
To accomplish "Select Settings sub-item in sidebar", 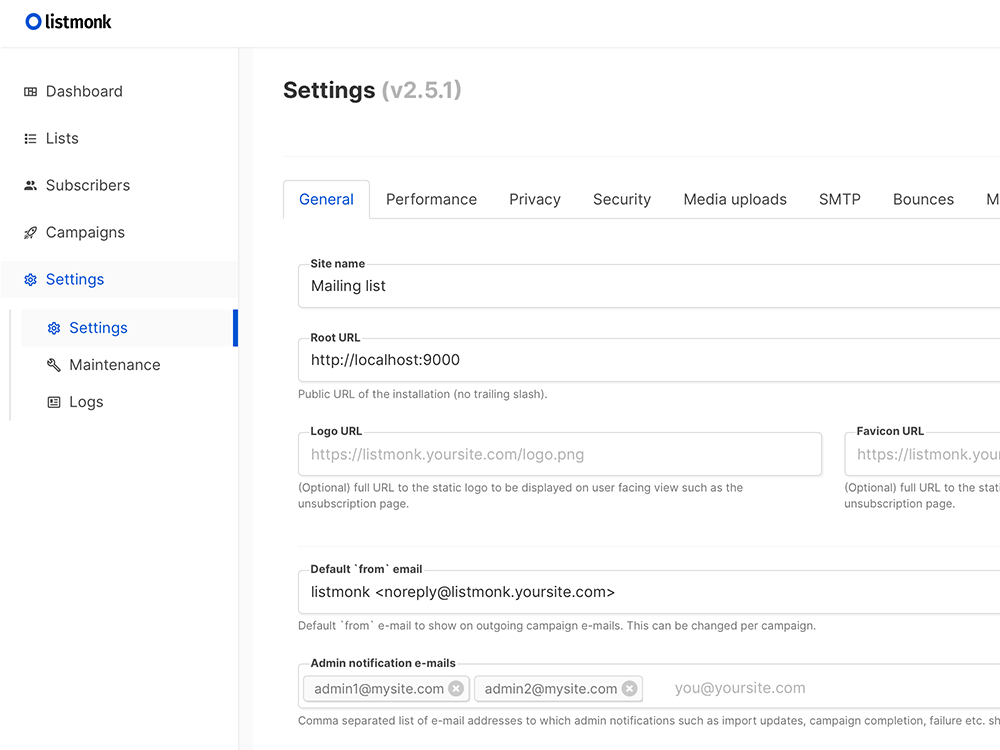I will coord(129,328).
